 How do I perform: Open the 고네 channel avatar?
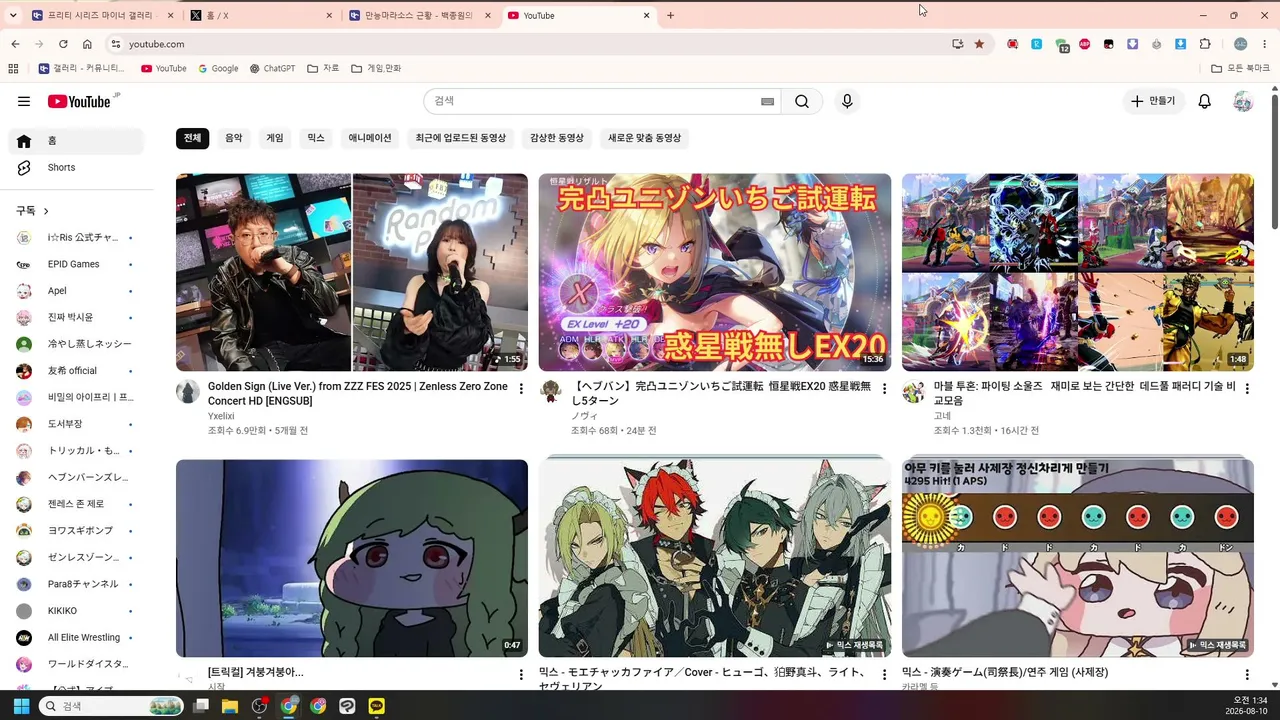(x=914, y=391)
